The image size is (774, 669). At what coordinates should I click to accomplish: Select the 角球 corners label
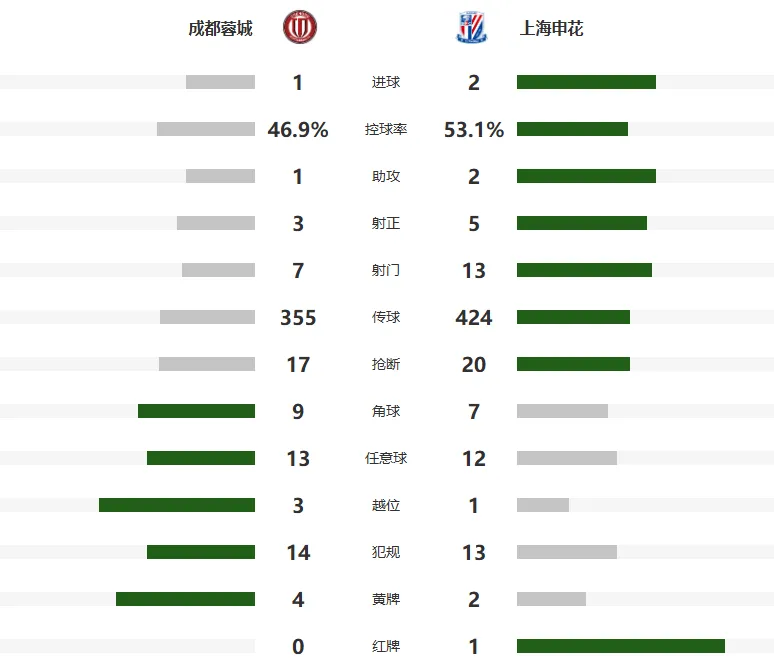386,411
